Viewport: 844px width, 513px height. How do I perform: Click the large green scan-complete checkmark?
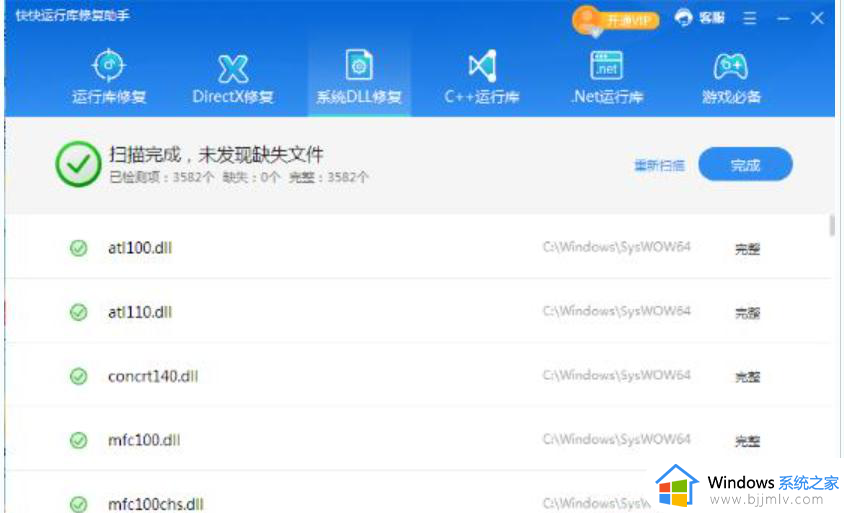(x=79, y=164)
